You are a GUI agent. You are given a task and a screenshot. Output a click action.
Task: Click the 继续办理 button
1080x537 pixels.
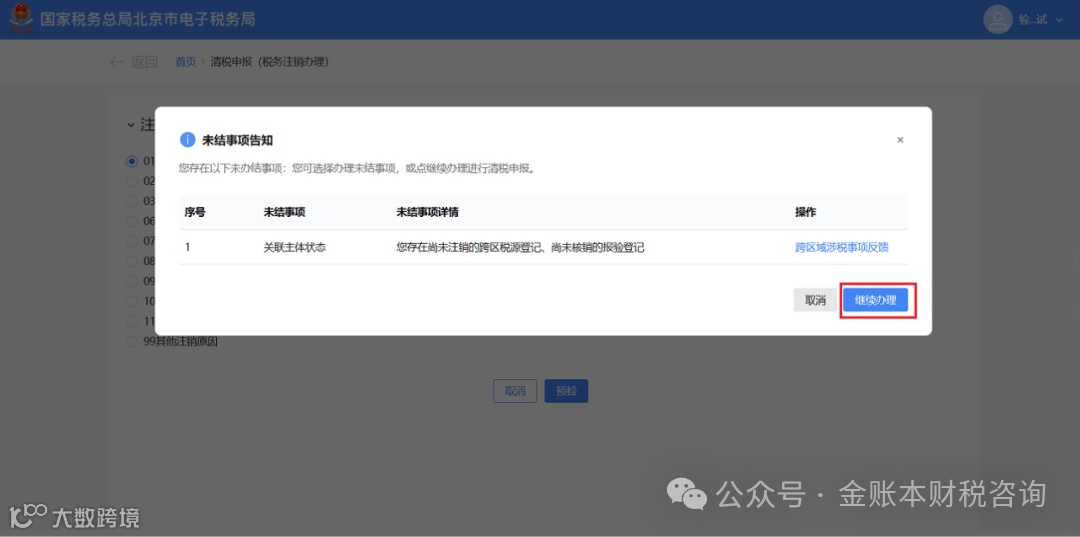[x=876, y=300]
